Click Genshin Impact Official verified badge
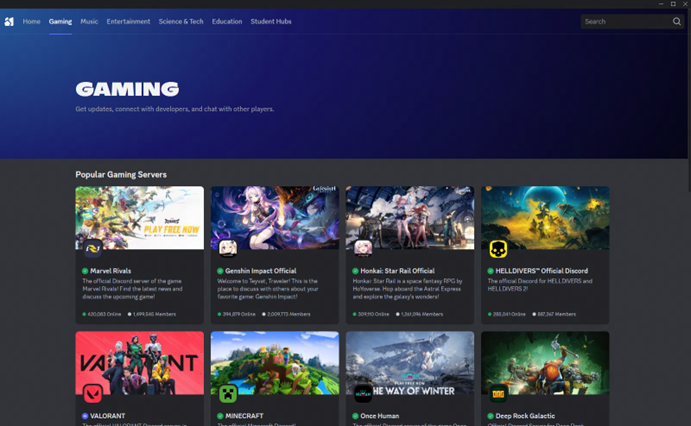The height and width of the screenshot is (426, 691). 220,271
